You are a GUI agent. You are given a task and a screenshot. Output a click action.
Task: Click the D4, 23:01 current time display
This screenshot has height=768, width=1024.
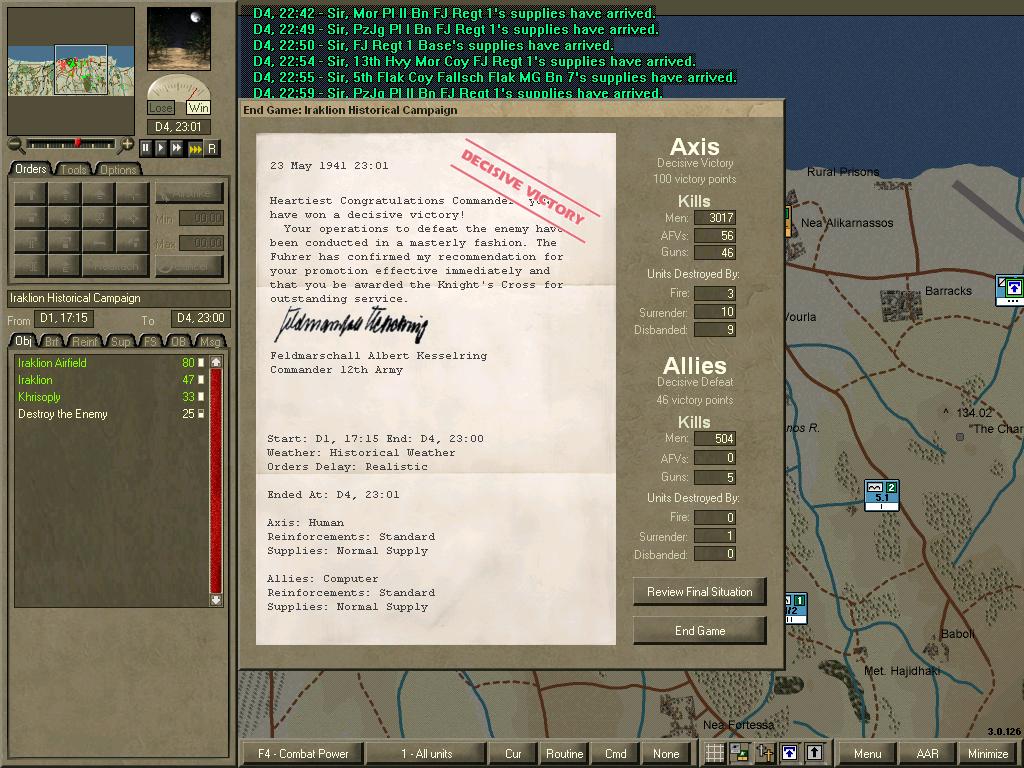pyautogui.click(x=179, y=127)
